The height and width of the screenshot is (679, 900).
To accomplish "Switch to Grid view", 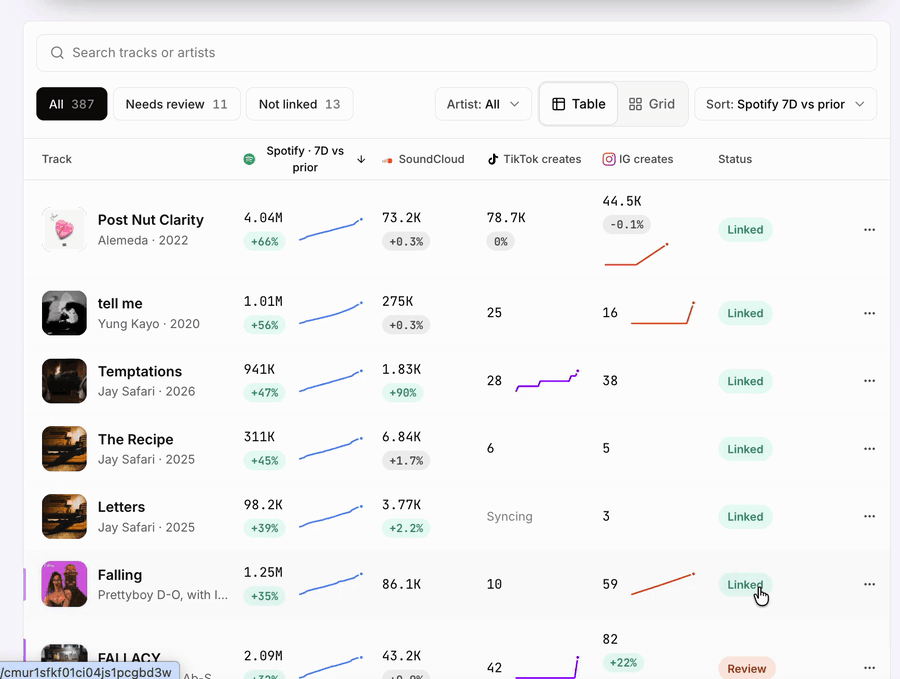I will [x=651, y=104].
